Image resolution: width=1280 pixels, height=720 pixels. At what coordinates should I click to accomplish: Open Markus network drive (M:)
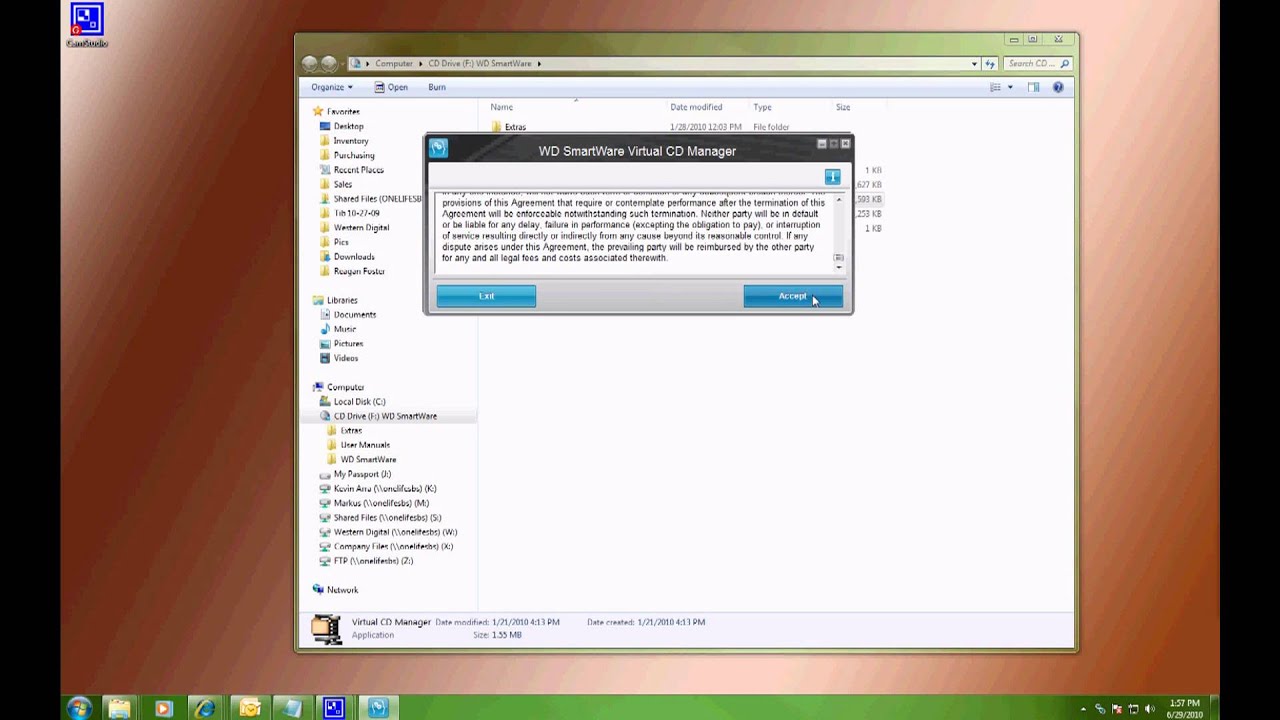(x=381, y=503)
